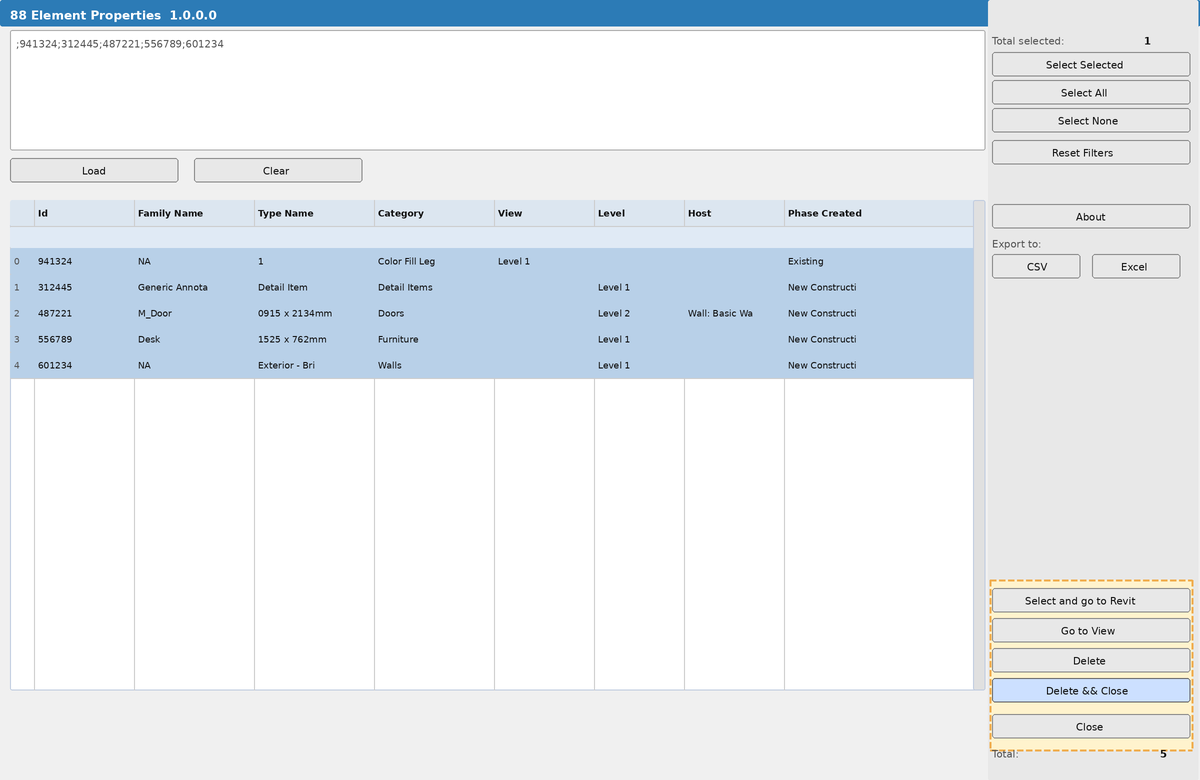This screenshot has height=780, width=1200.
Task: Click Select and go to Revit
Action: click(x=1090, y=600)
